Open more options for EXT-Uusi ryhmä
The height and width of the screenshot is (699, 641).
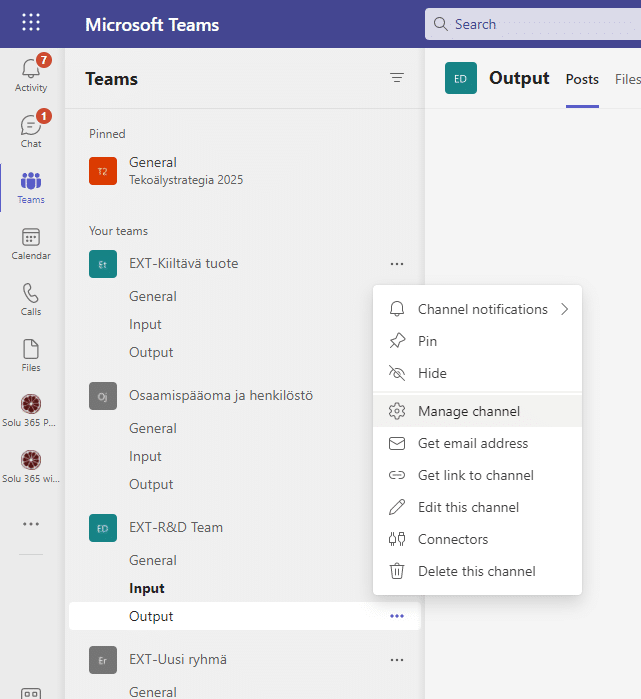pos(397,660)
